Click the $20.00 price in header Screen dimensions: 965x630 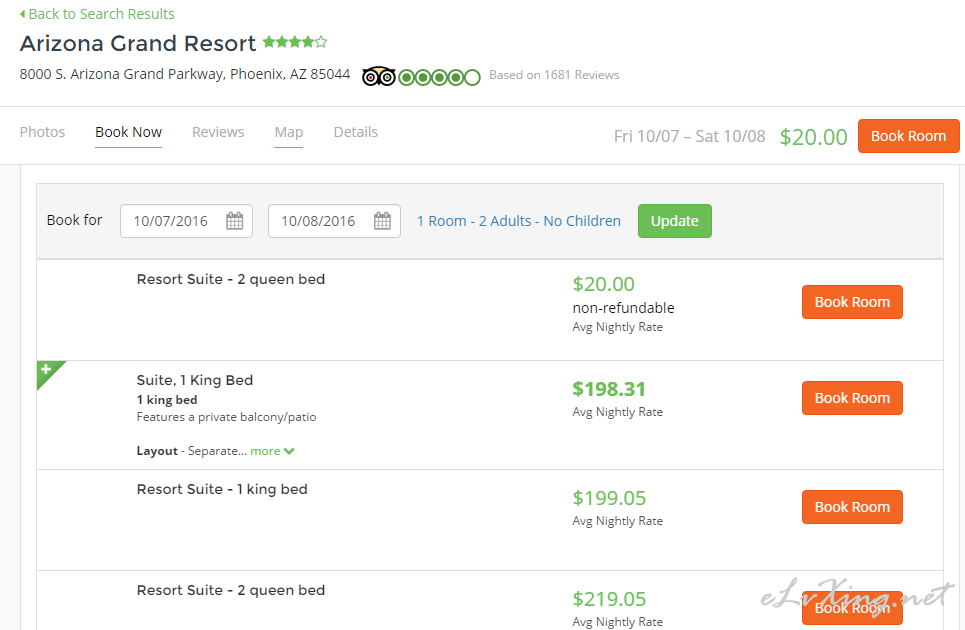814,137
